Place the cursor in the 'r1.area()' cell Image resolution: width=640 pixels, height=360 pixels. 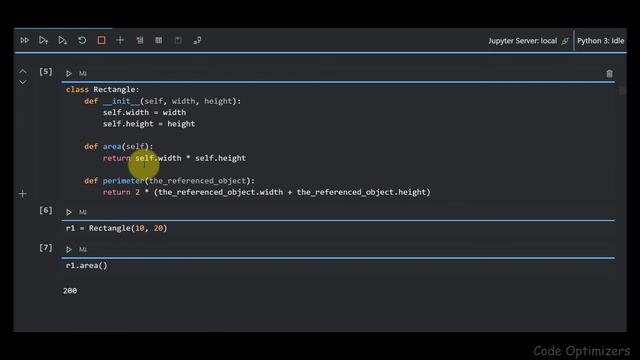[x=87, y=265]
